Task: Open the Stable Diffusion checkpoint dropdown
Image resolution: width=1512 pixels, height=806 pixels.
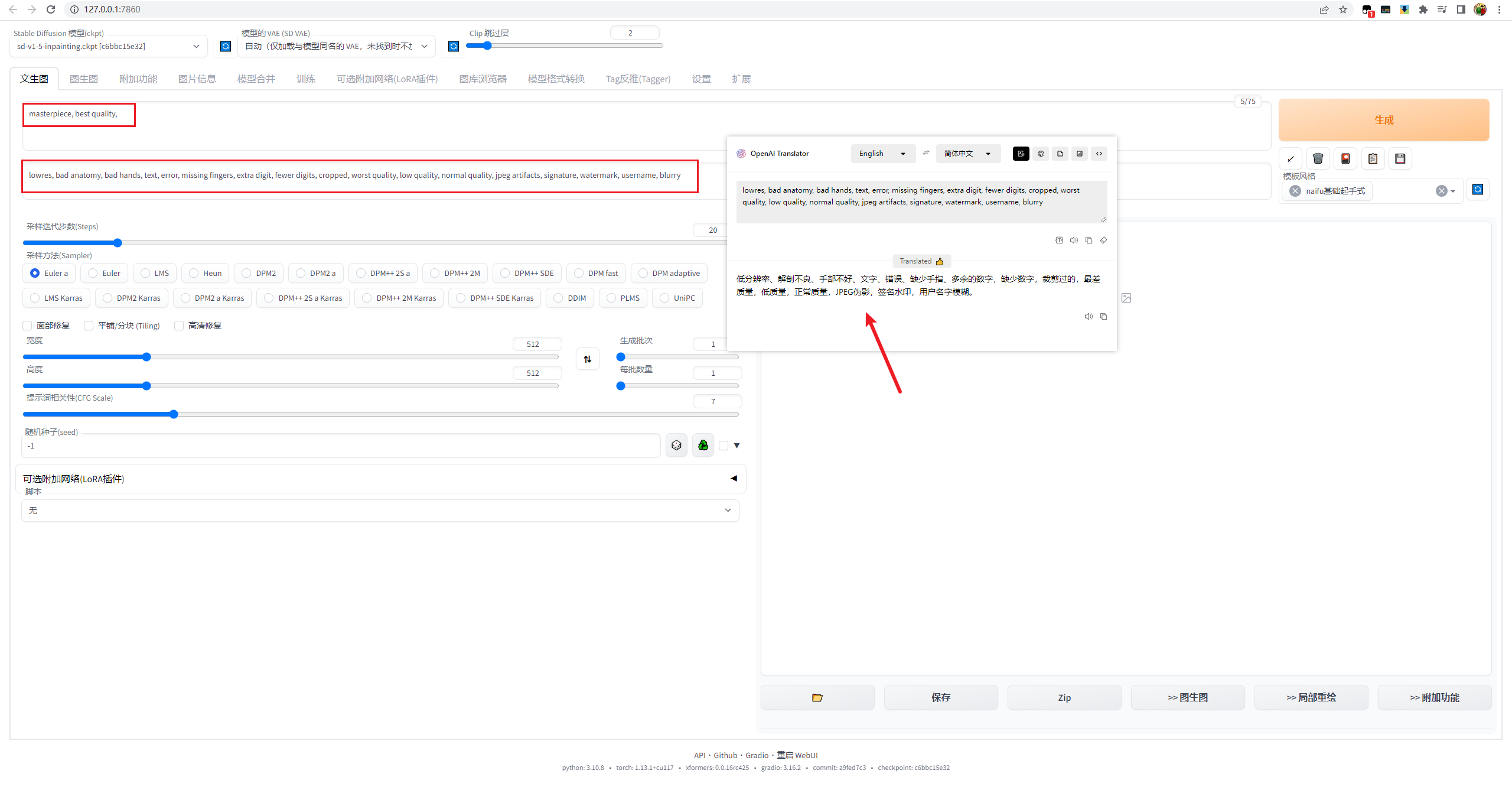Action: [109, 46]
